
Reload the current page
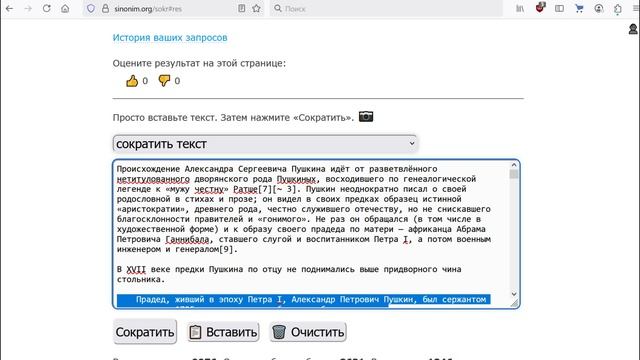[47, 8]
